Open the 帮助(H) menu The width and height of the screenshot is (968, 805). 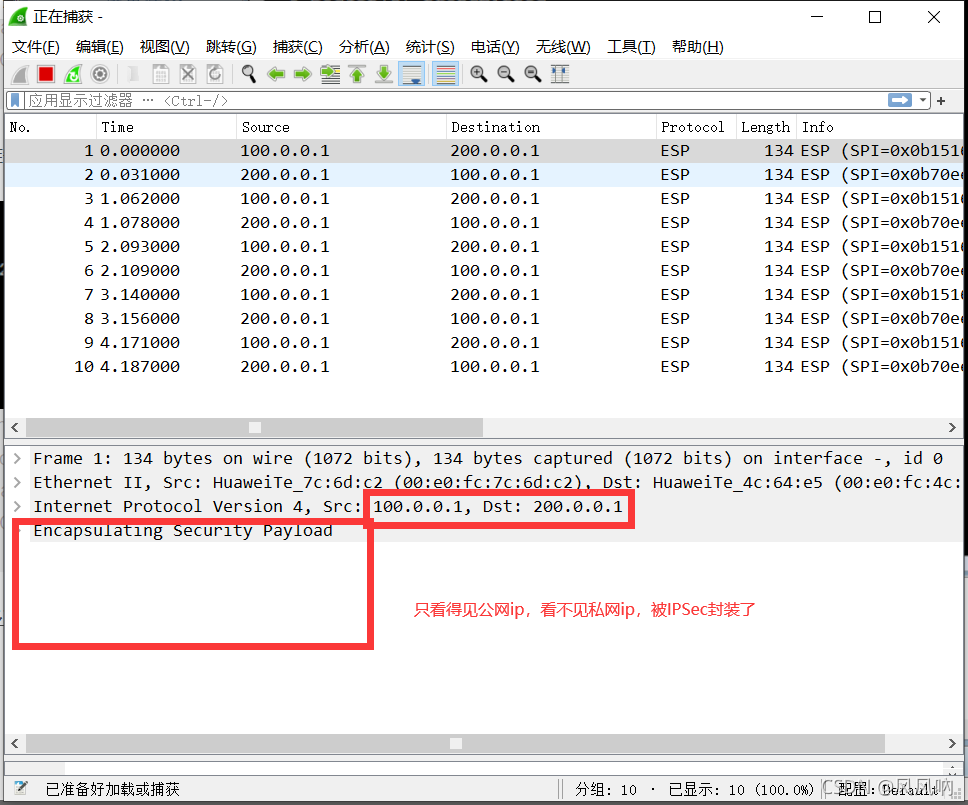698,47
